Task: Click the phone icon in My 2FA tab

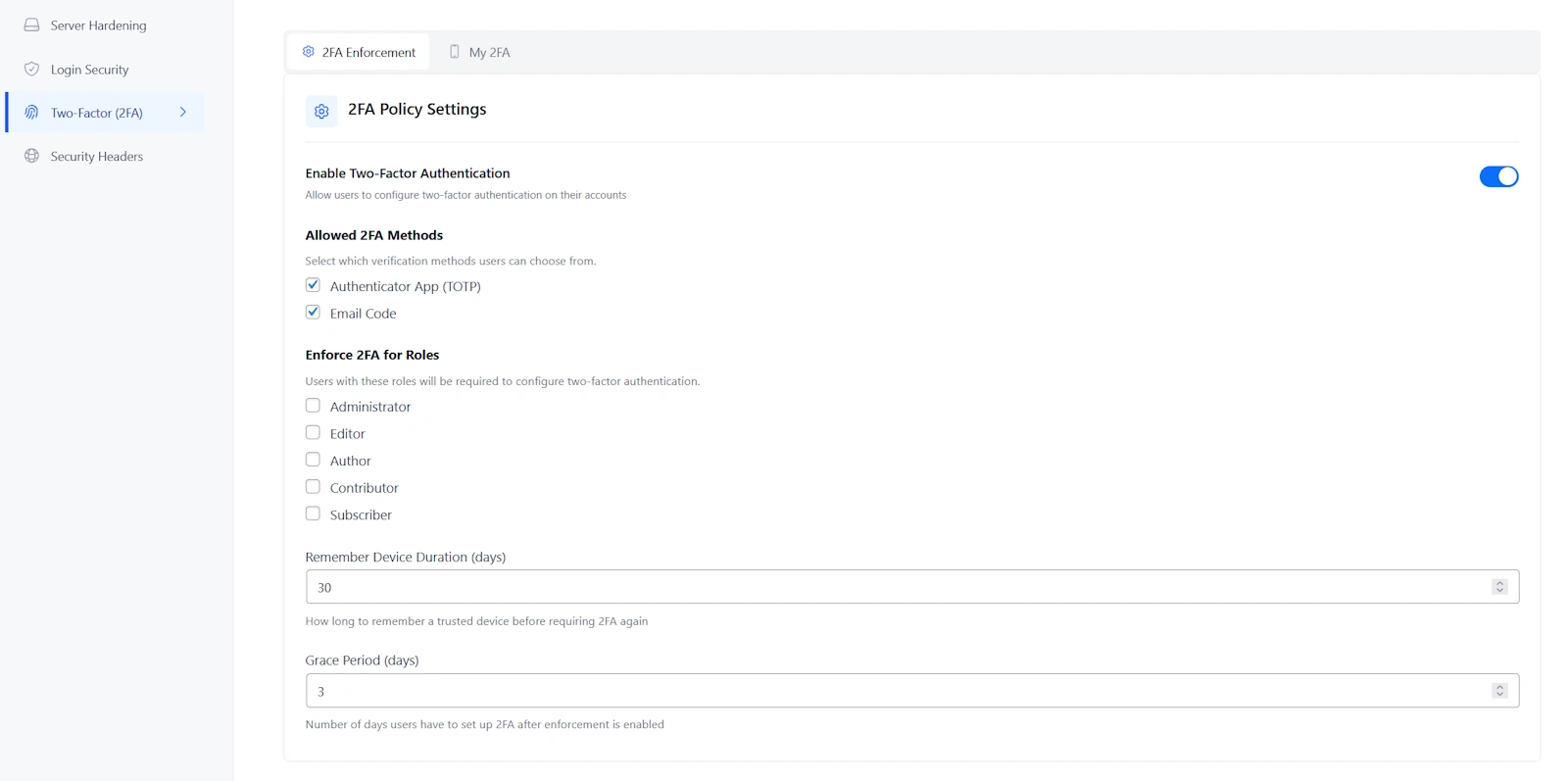Action: click(454, 52)
